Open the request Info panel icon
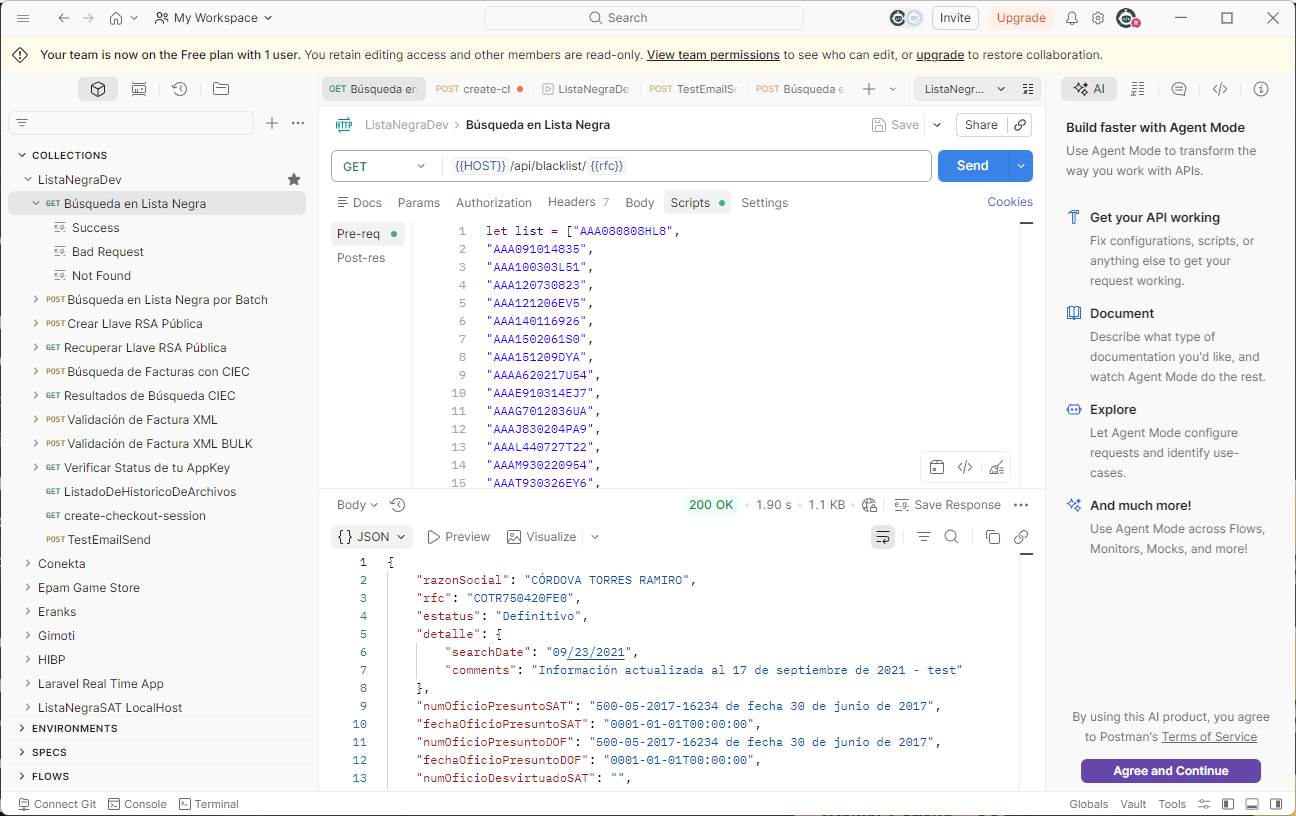 [1261, 89]
